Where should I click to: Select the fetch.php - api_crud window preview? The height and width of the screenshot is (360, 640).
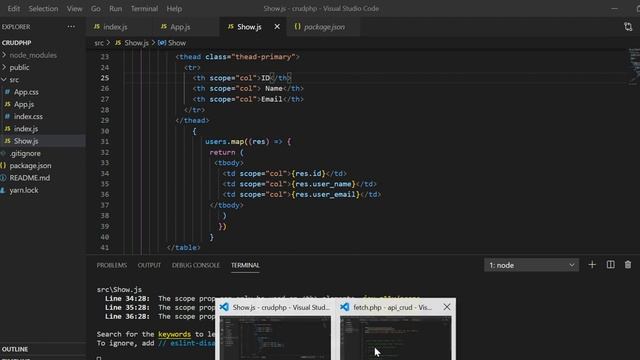(397, 330)
